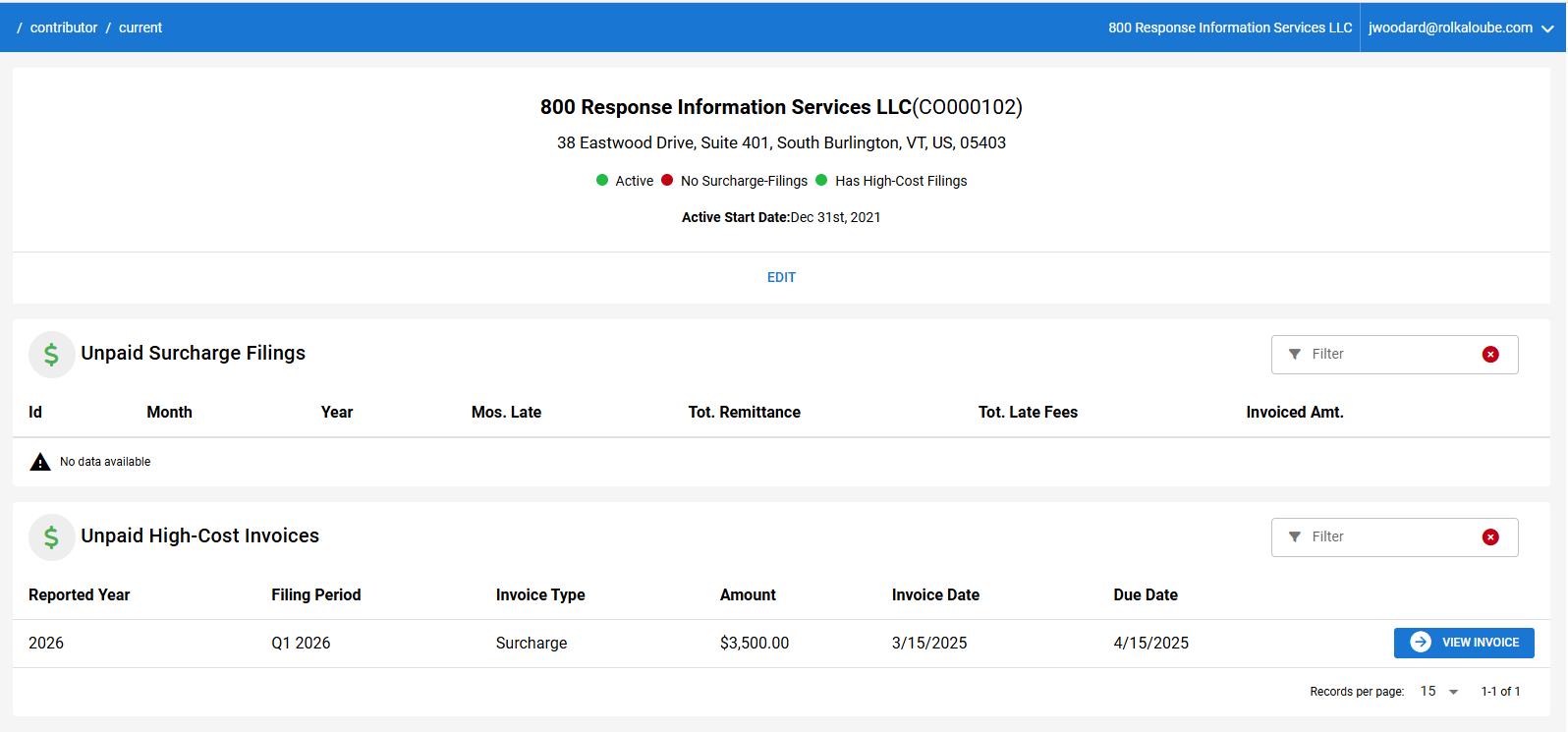
Task: Click the 1-1 of 1 pagination text
Action: [1500, 692]
